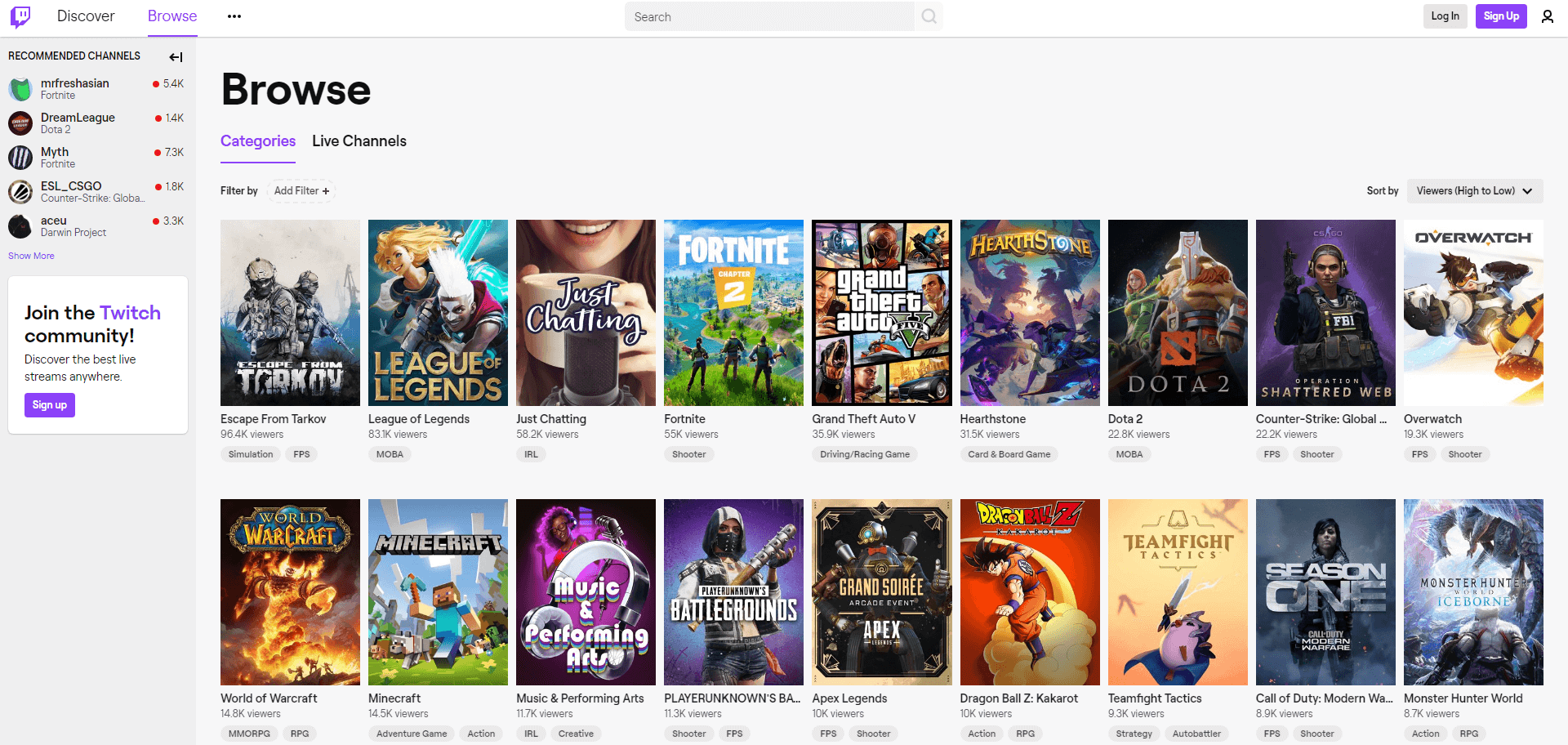Image resolution: width=1568 pixels, height=745 pixels.
Task: Click the search magnifier icon
Action: click(x=929, y=16)
